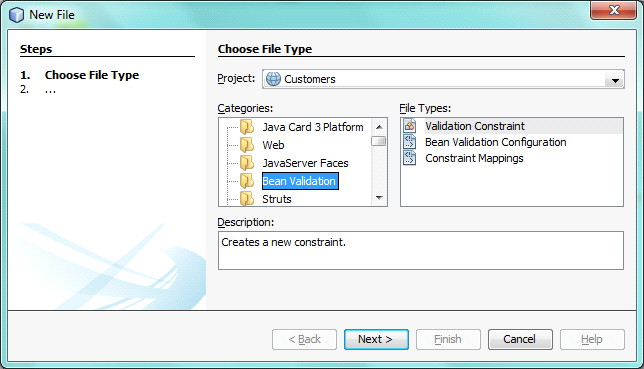Click the Finish button

click(x=448, y=339)
